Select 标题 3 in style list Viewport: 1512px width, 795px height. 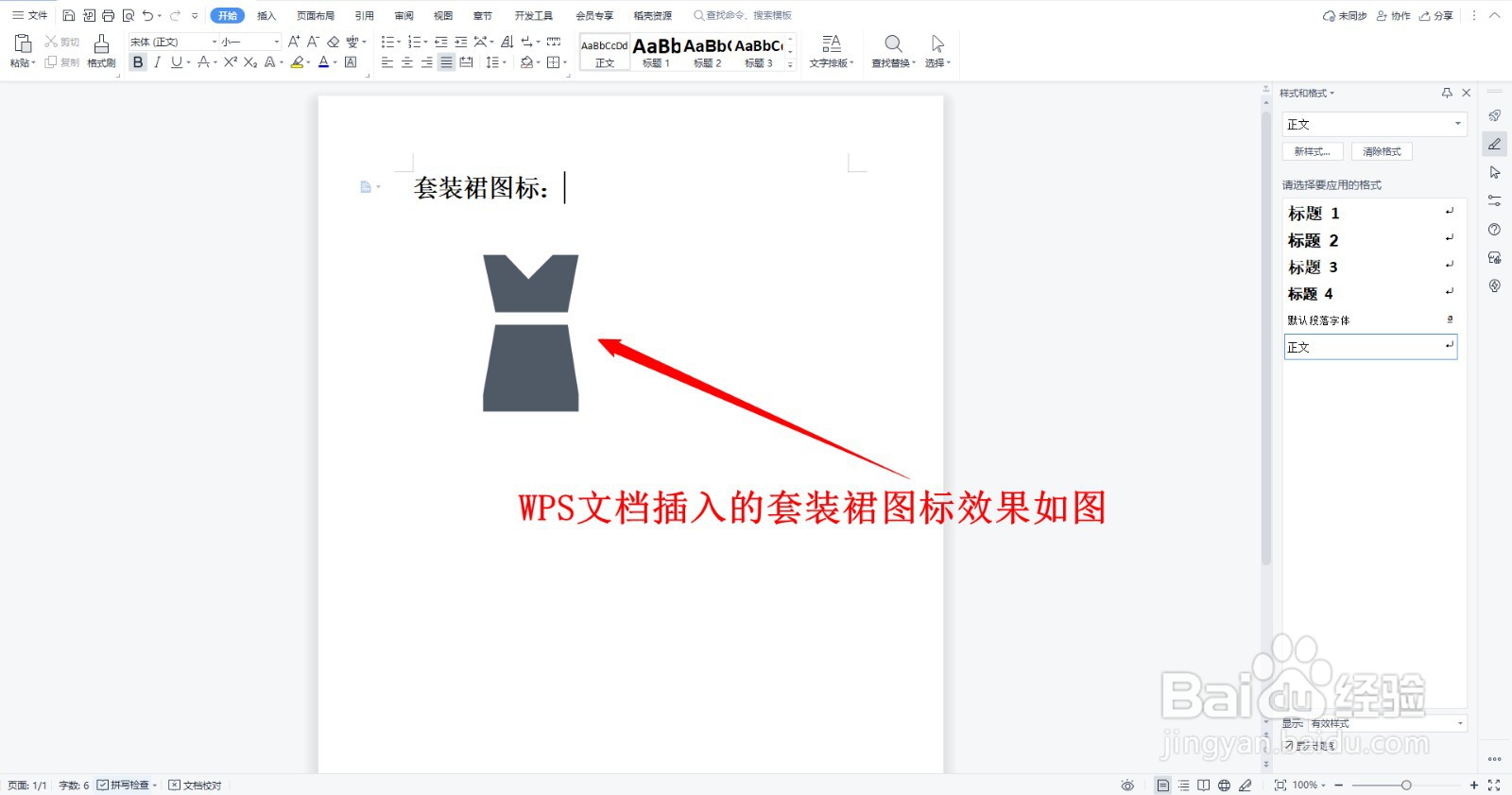(x=1370, y=267)
